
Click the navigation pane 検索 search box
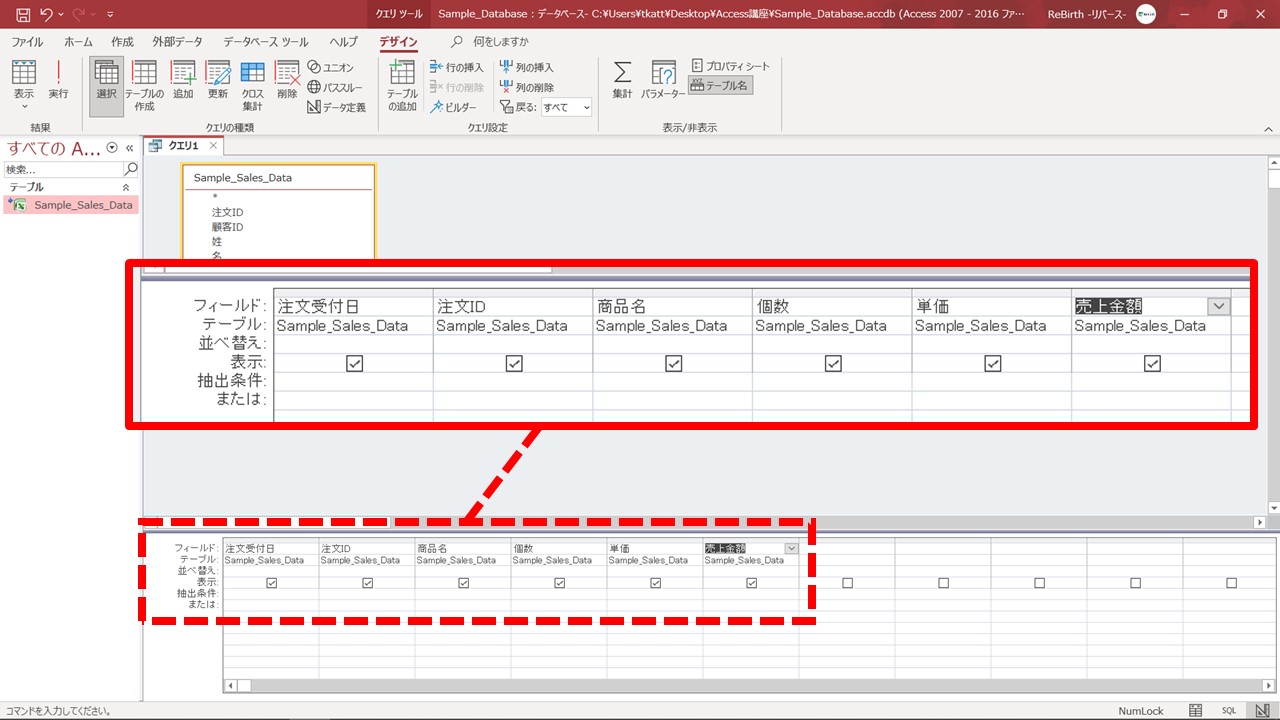[63, 169]
